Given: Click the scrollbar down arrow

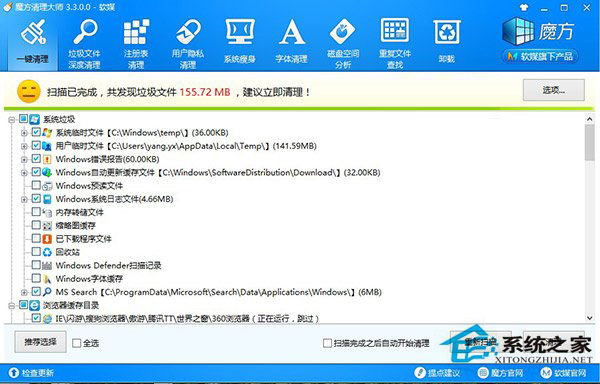Looking at the screenshot, I should pos(590,318).
